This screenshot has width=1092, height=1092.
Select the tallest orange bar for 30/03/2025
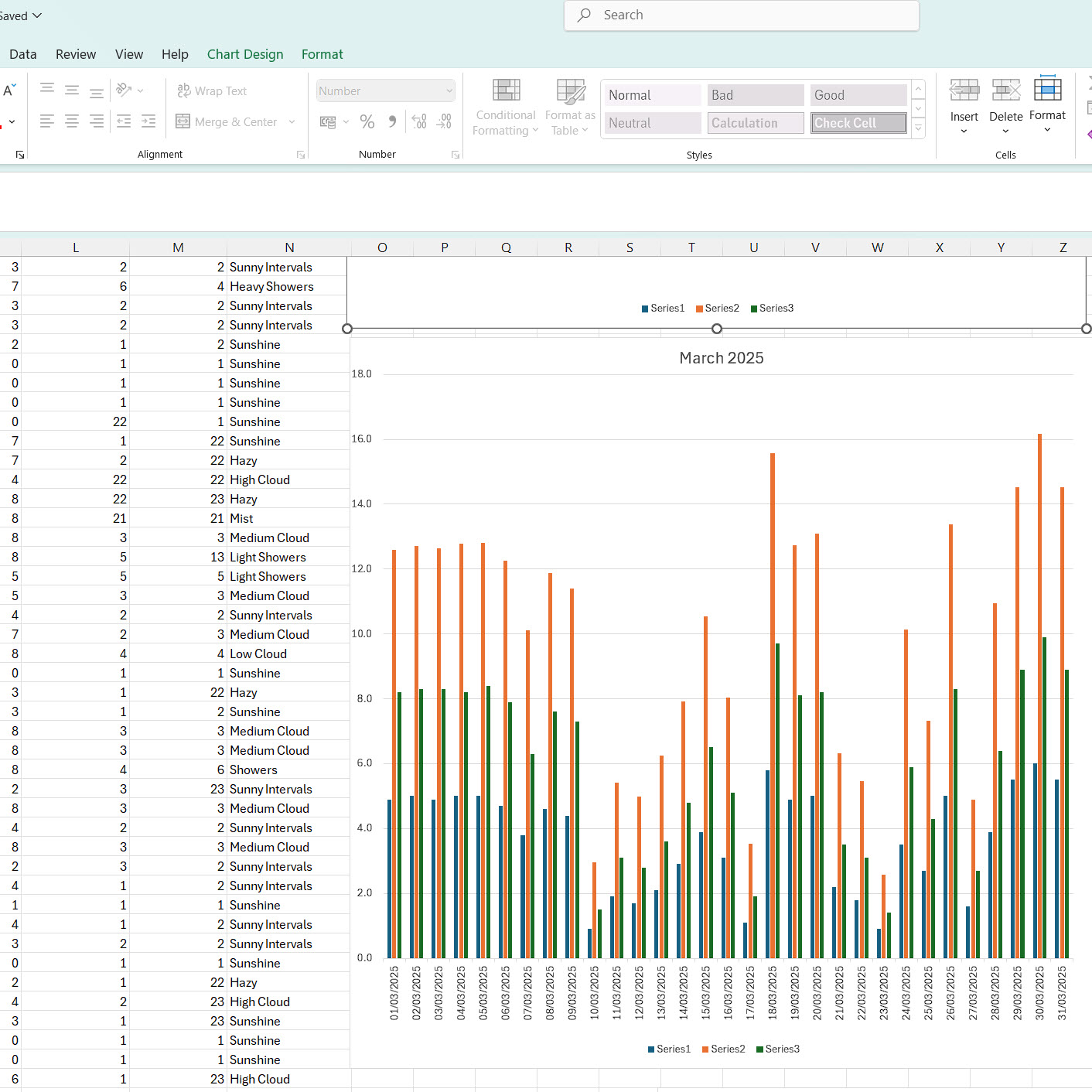tap(1039, 696)
